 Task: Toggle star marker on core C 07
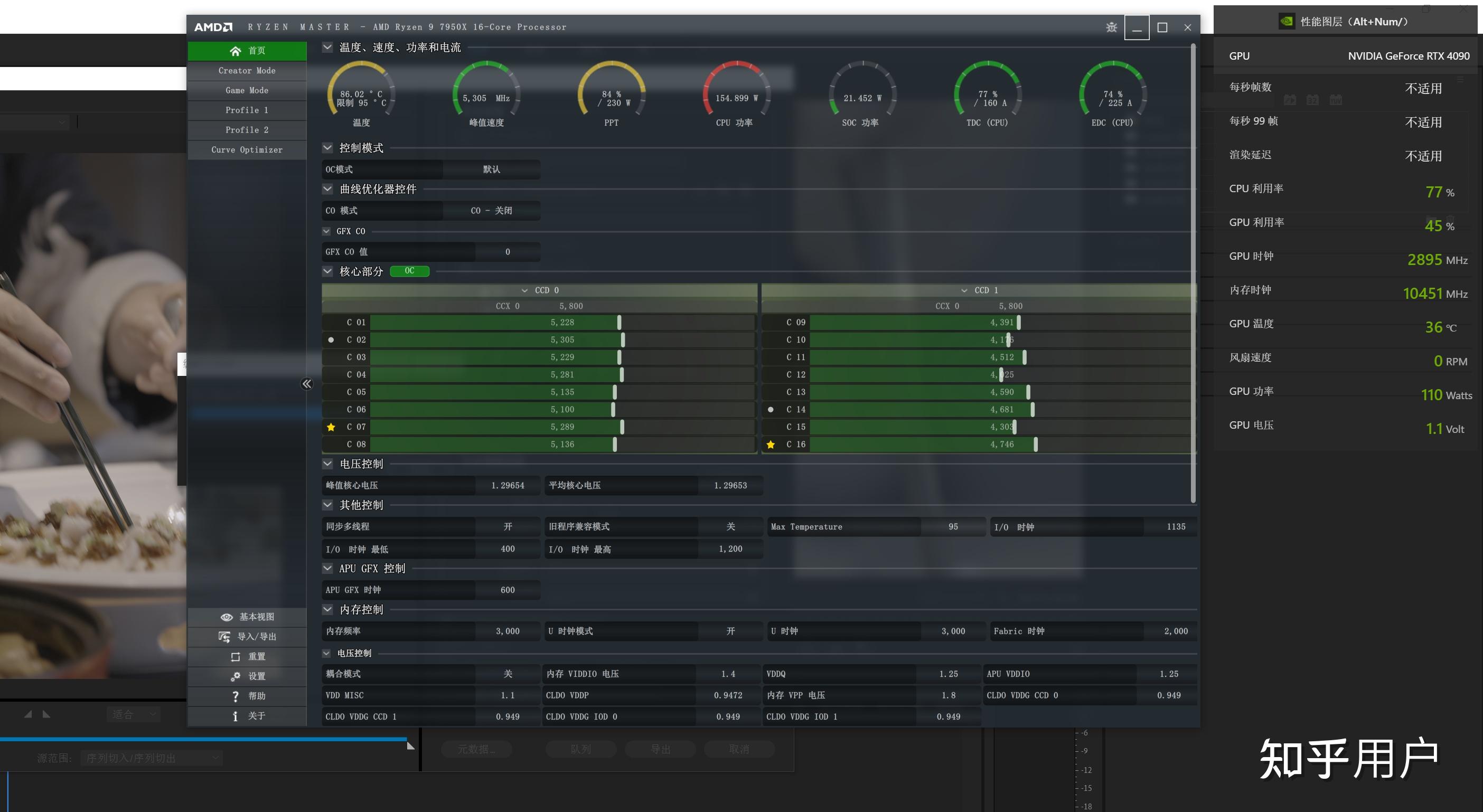tap(331, 427)
